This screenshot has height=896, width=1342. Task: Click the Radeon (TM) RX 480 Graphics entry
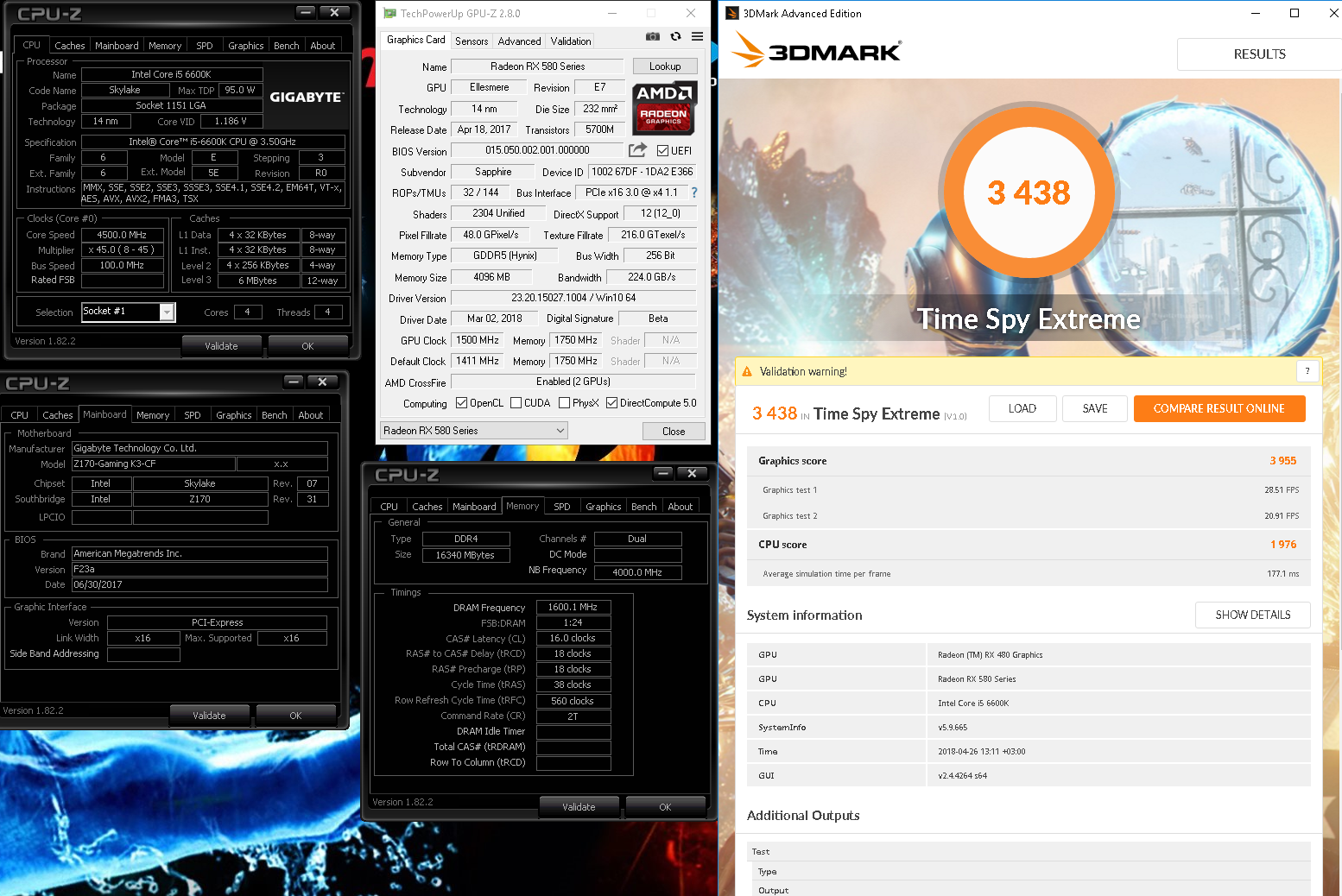pyautogui.click(x=991, y=654)
